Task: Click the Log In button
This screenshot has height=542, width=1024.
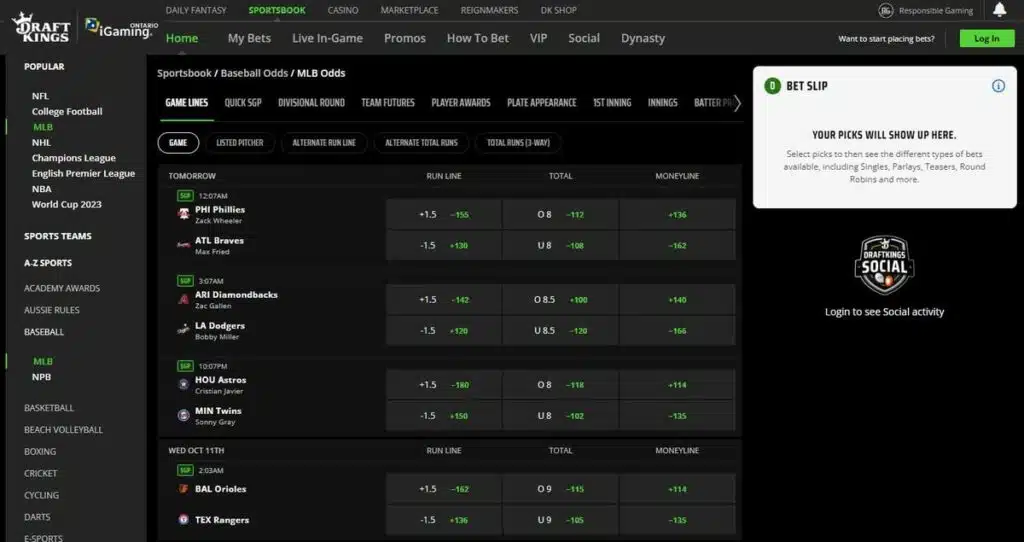Action: [x=987, y=39]
